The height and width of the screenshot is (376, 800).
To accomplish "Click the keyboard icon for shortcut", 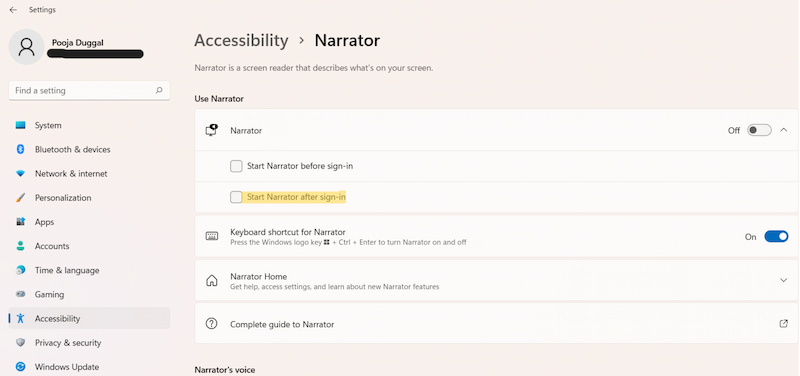I will [x=212, y=236].
